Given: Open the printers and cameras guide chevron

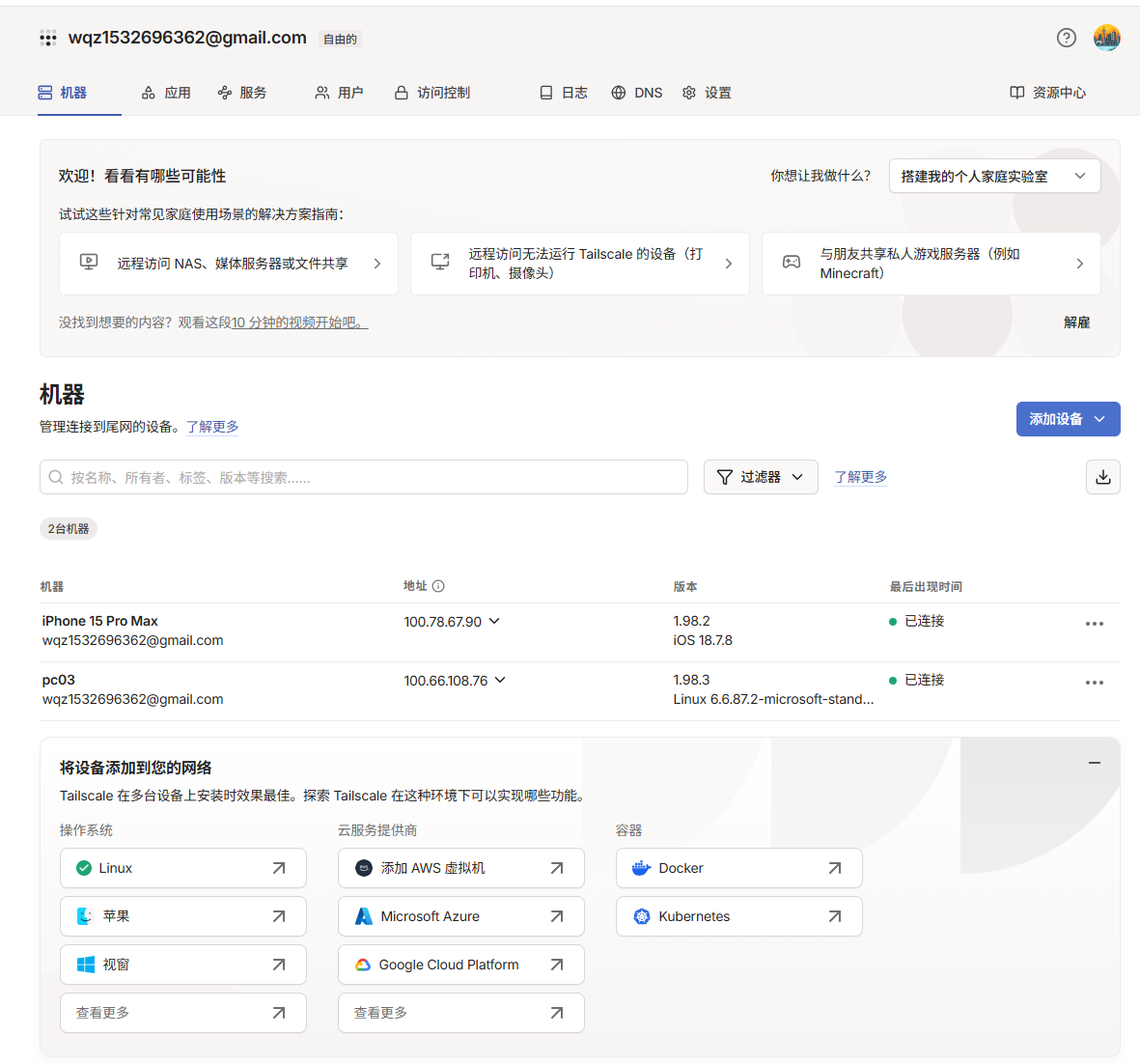Looking at the screenshot, I should click(x=729, y=264).
